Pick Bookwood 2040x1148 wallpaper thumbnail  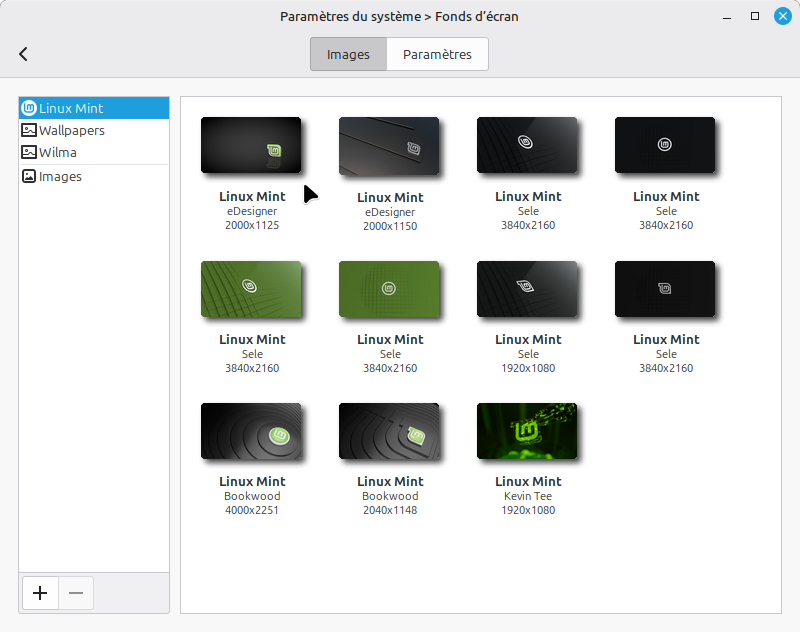389,431
